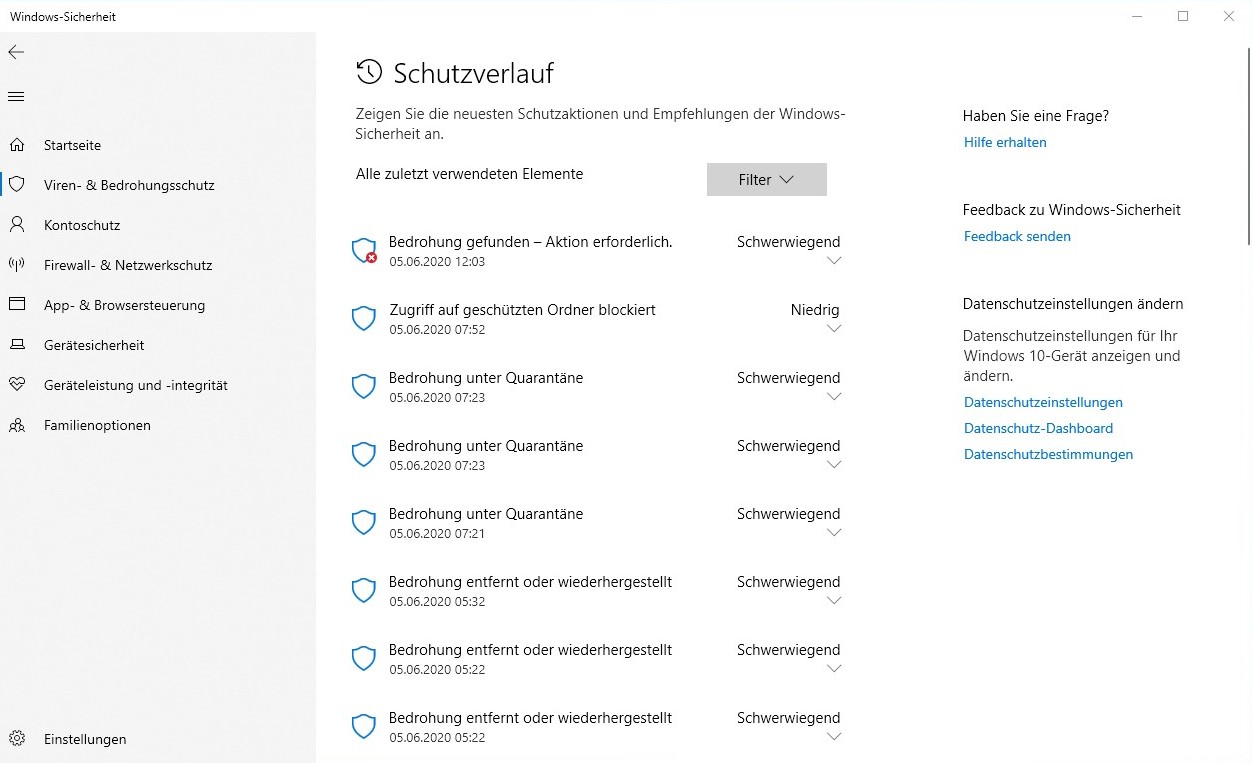Click shield icon beside Zugriff auf geschützten Ordner
This screenshot has height=763, width=1252.
[363, 318]
